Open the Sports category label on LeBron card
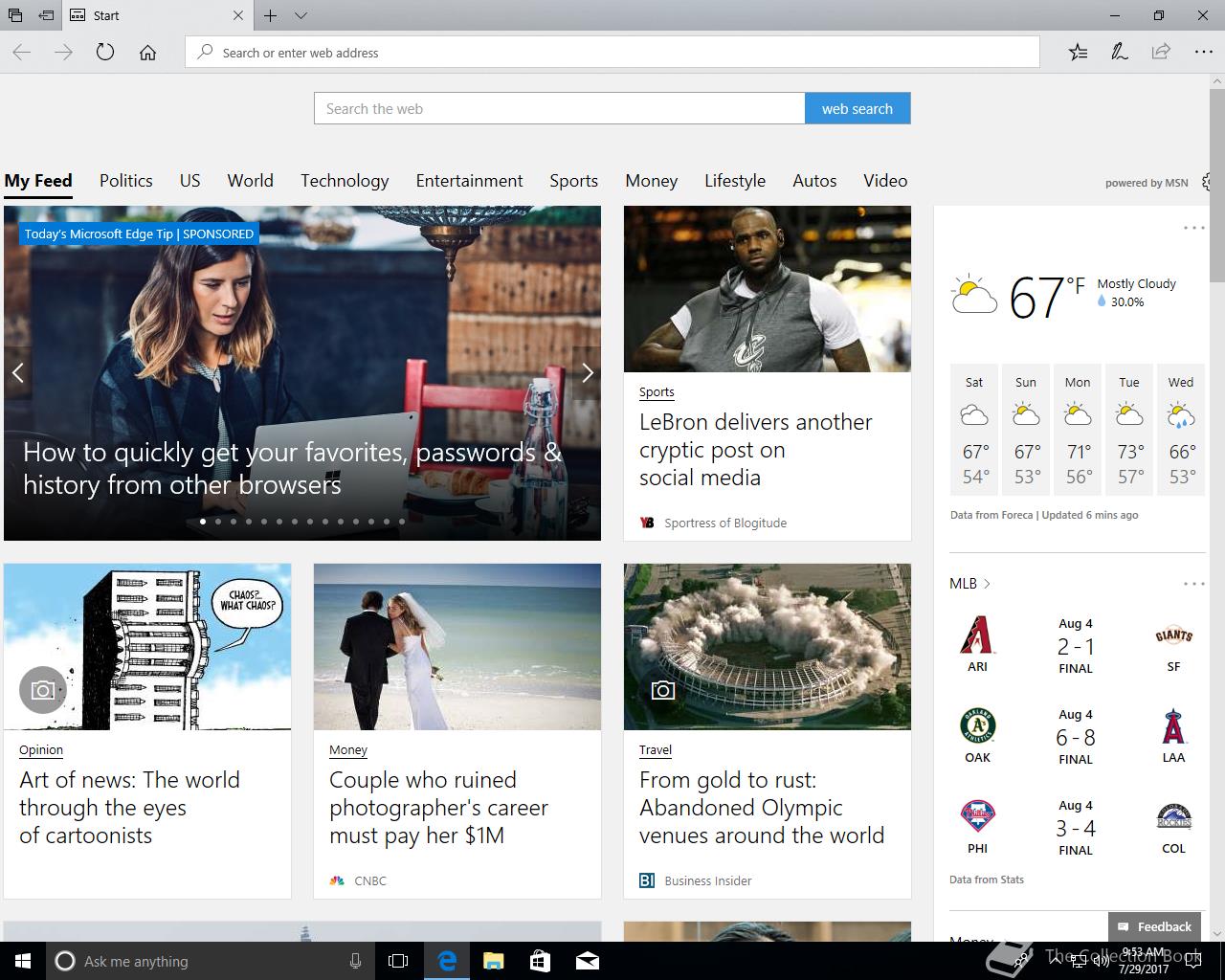The width and height of the screenshot is (1225, 980). (x=657, y=392)
